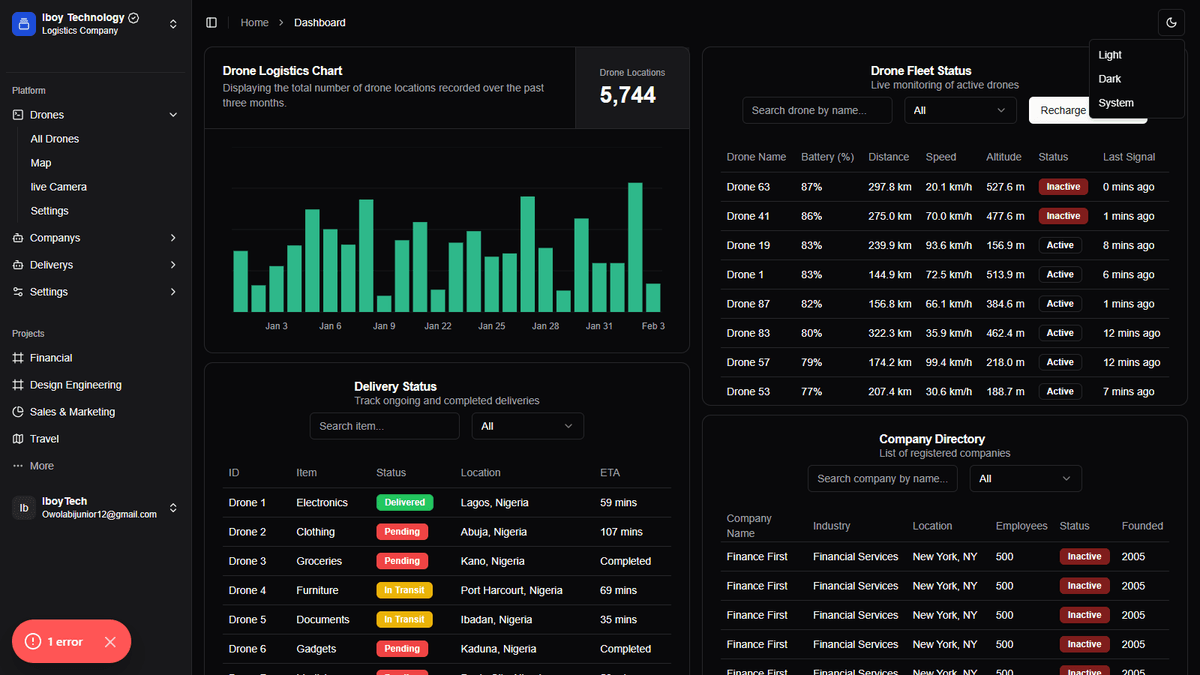Go to the Home breadcrumb link

point(255,22)
